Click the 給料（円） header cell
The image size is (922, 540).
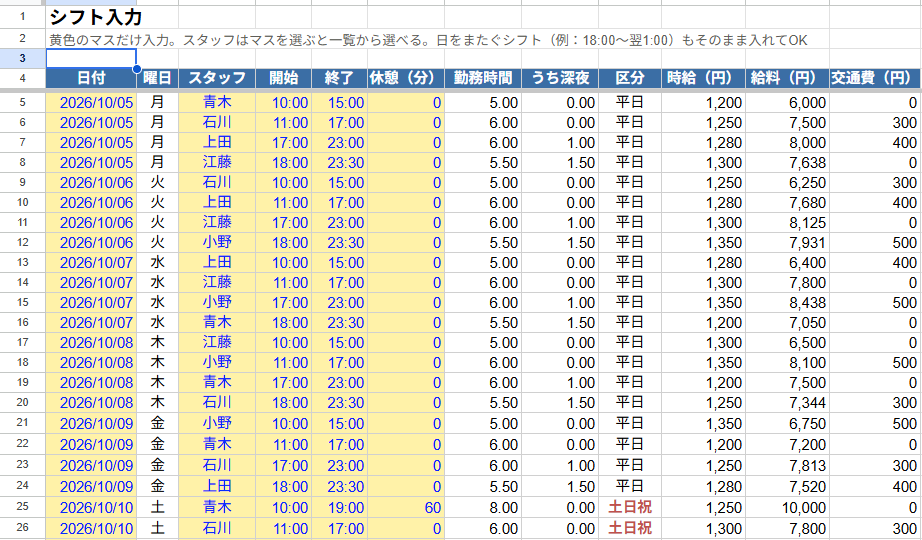787,78
